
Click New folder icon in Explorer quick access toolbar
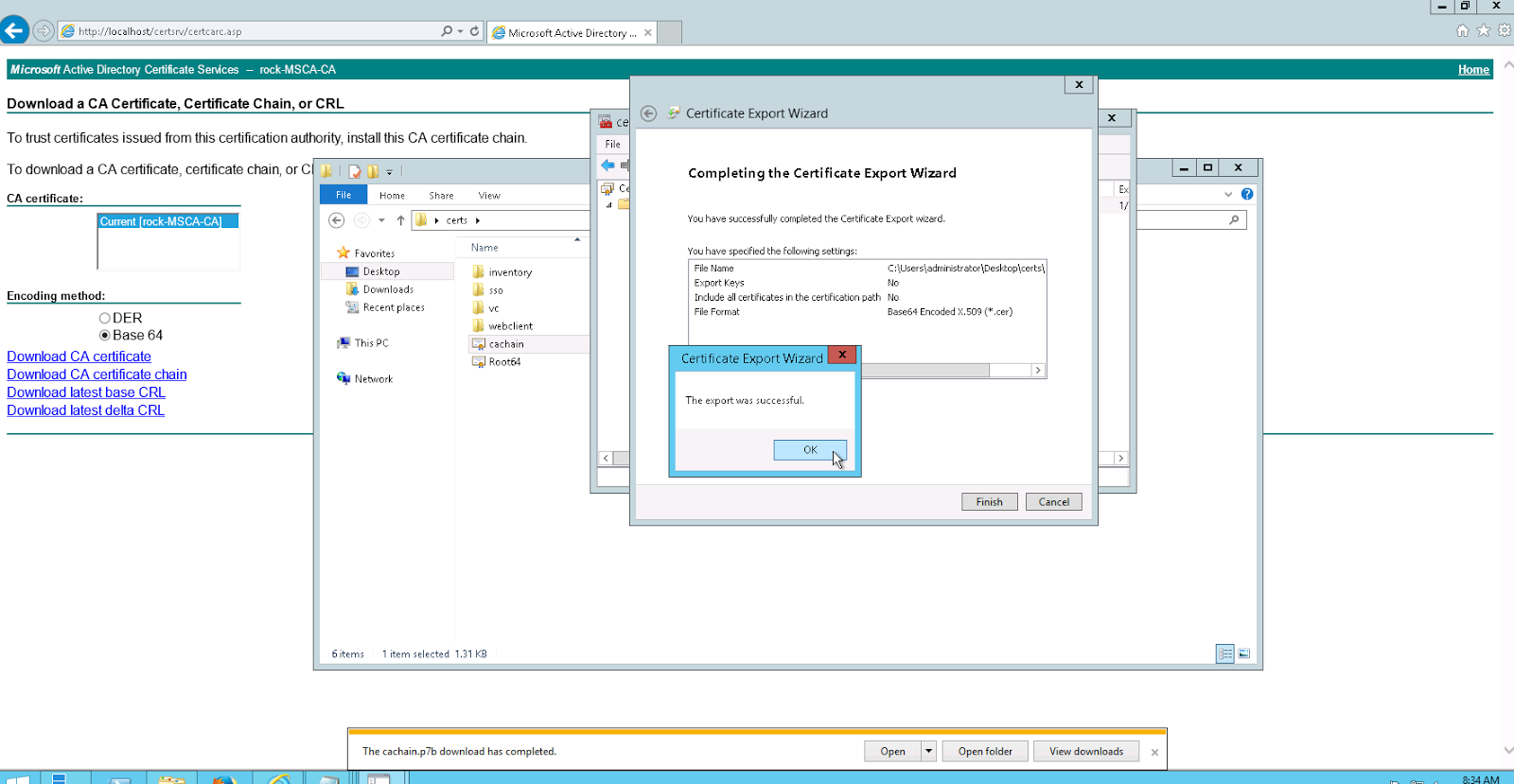click(373, 171)
